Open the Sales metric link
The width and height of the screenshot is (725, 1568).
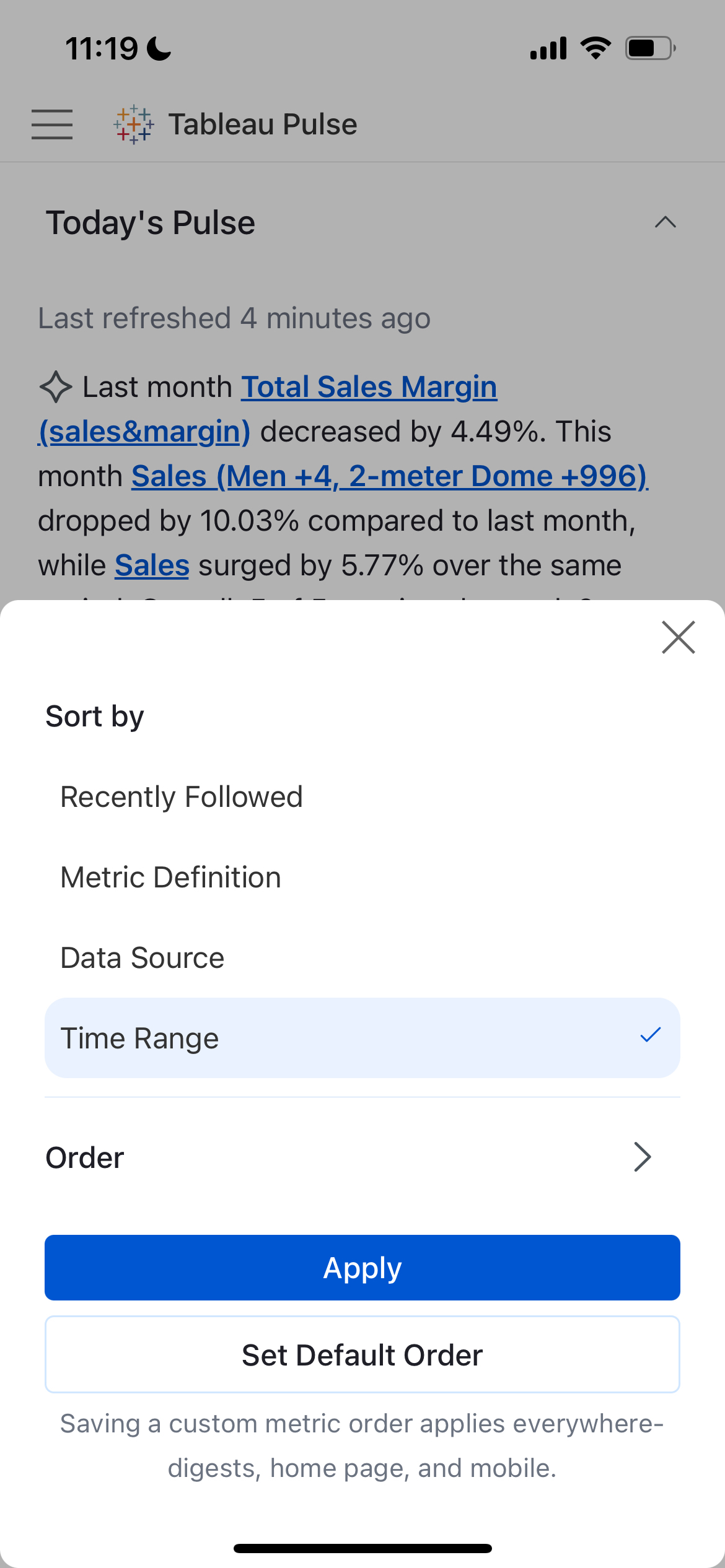pyautogui.click(x=152, y=565)
